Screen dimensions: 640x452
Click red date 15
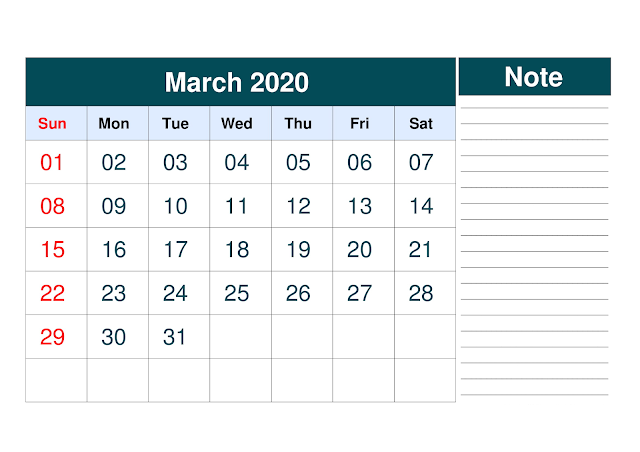click(x=52, y=250)
